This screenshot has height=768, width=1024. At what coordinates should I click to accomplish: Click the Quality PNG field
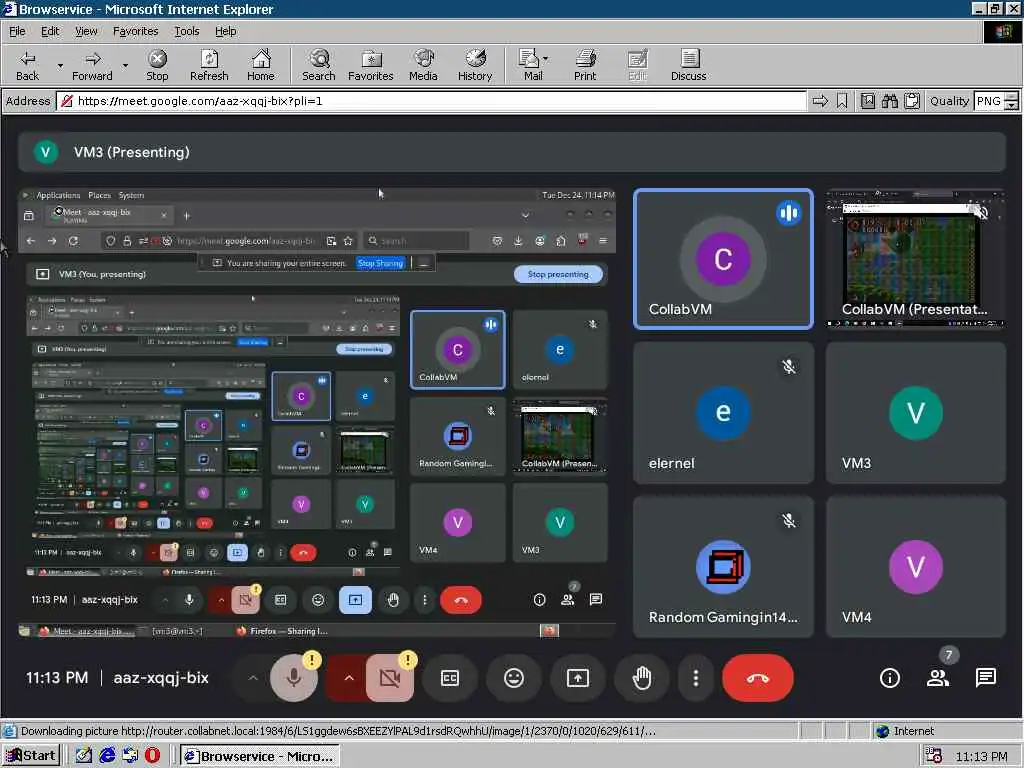click(x=988, y=101)
